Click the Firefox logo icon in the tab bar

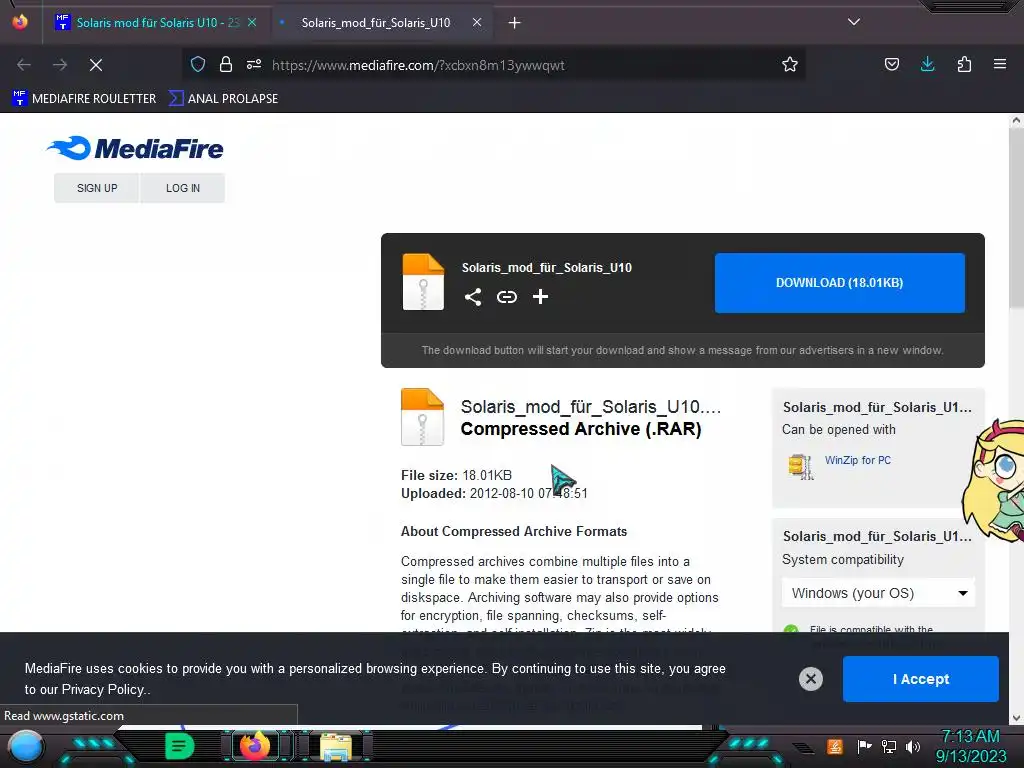[20, 22]
